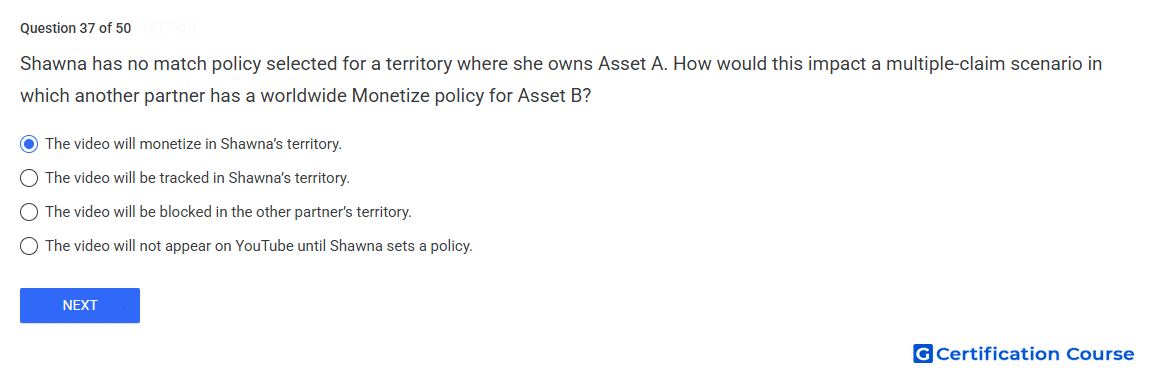Screen dimensions: 1150x373
Task: Select the 'will monetize in Shawna's territory' radio button
Action: click(29, 144)
